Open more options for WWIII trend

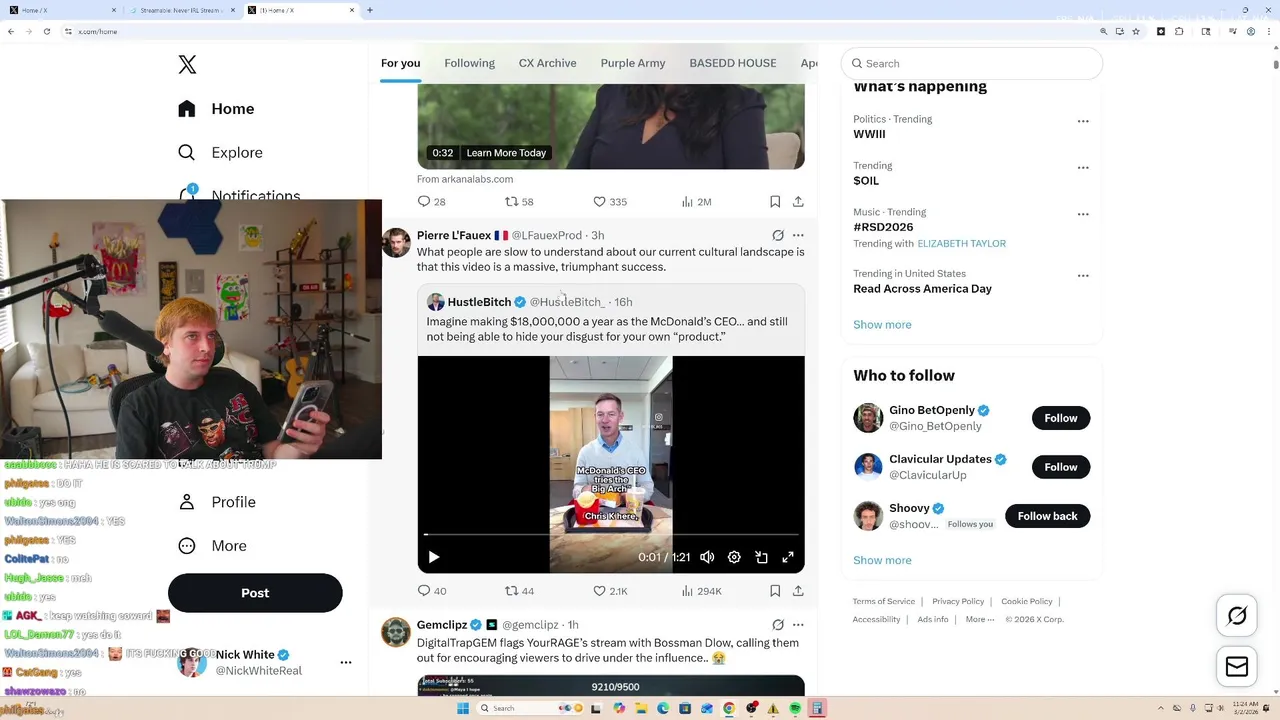(x=1083, y=121)
